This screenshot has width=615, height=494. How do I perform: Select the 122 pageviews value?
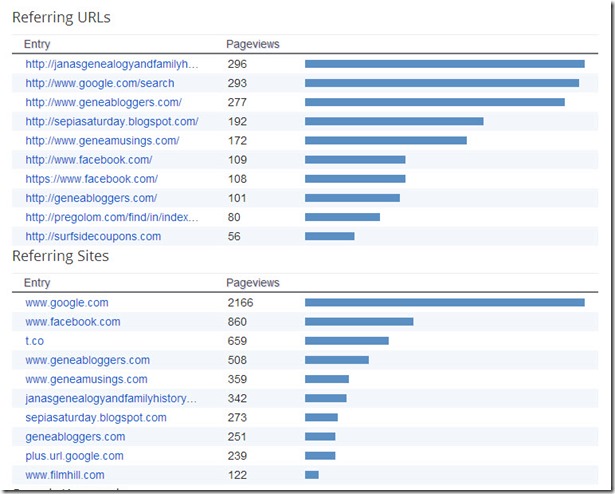point(237,475)
